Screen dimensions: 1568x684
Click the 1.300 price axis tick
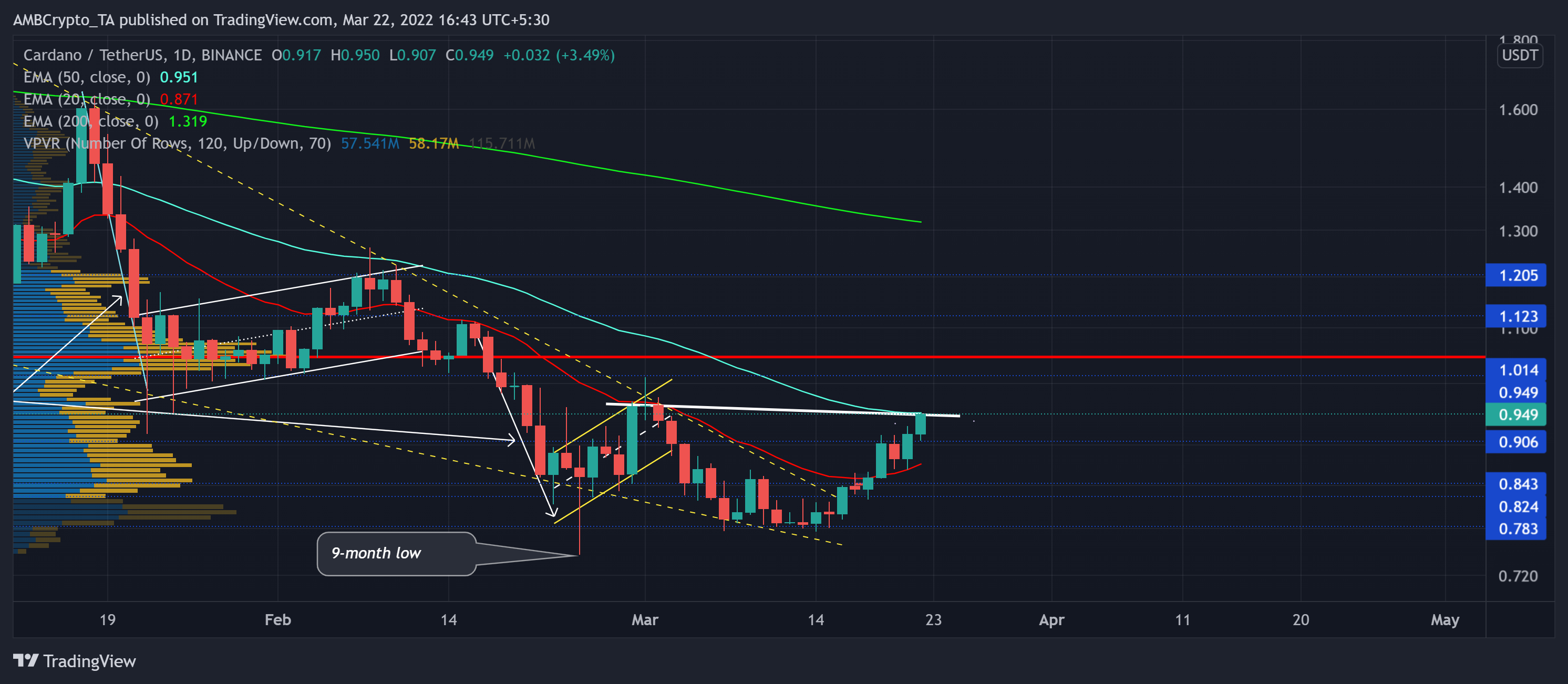pos(1518,231)
